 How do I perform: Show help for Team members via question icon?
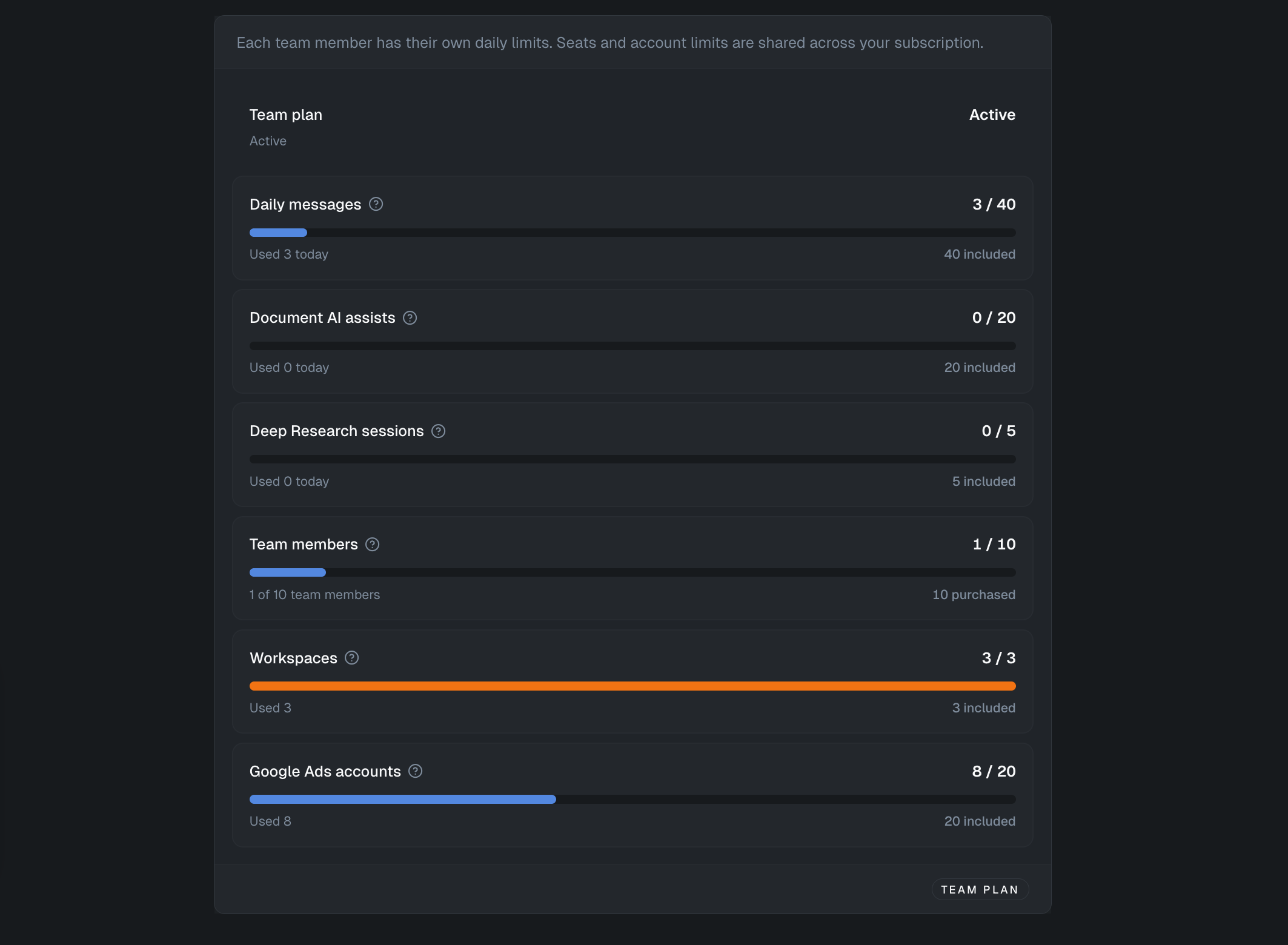tap(373, 545)
